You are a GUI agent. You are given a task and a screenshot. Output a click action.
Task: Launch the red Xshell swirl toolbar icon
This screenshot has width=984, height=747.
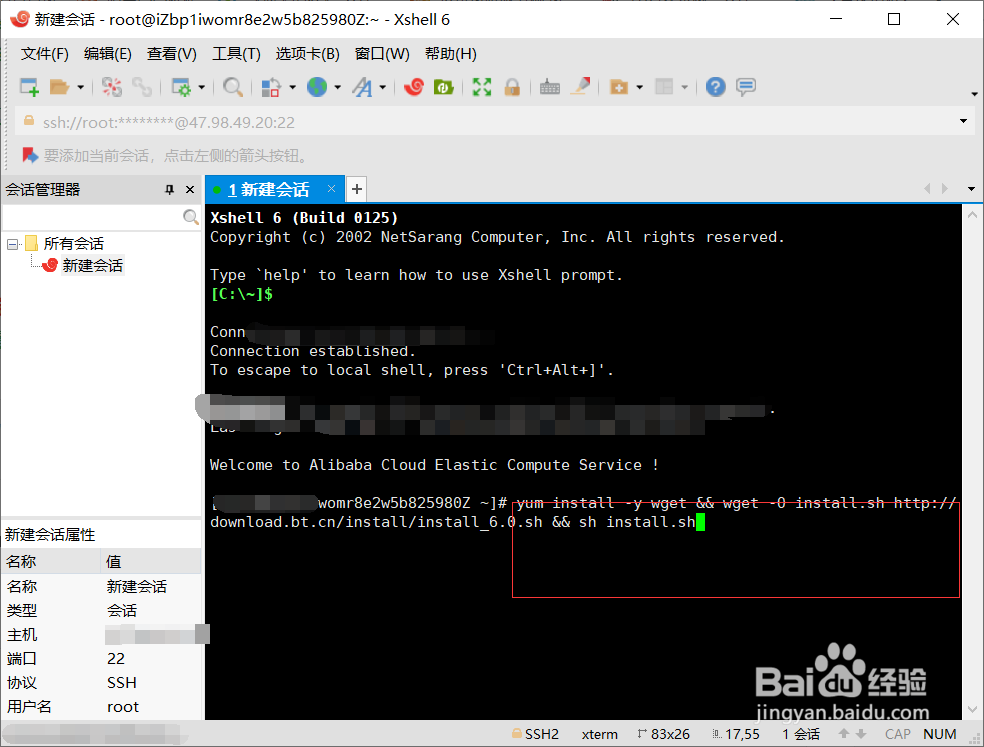414,87
